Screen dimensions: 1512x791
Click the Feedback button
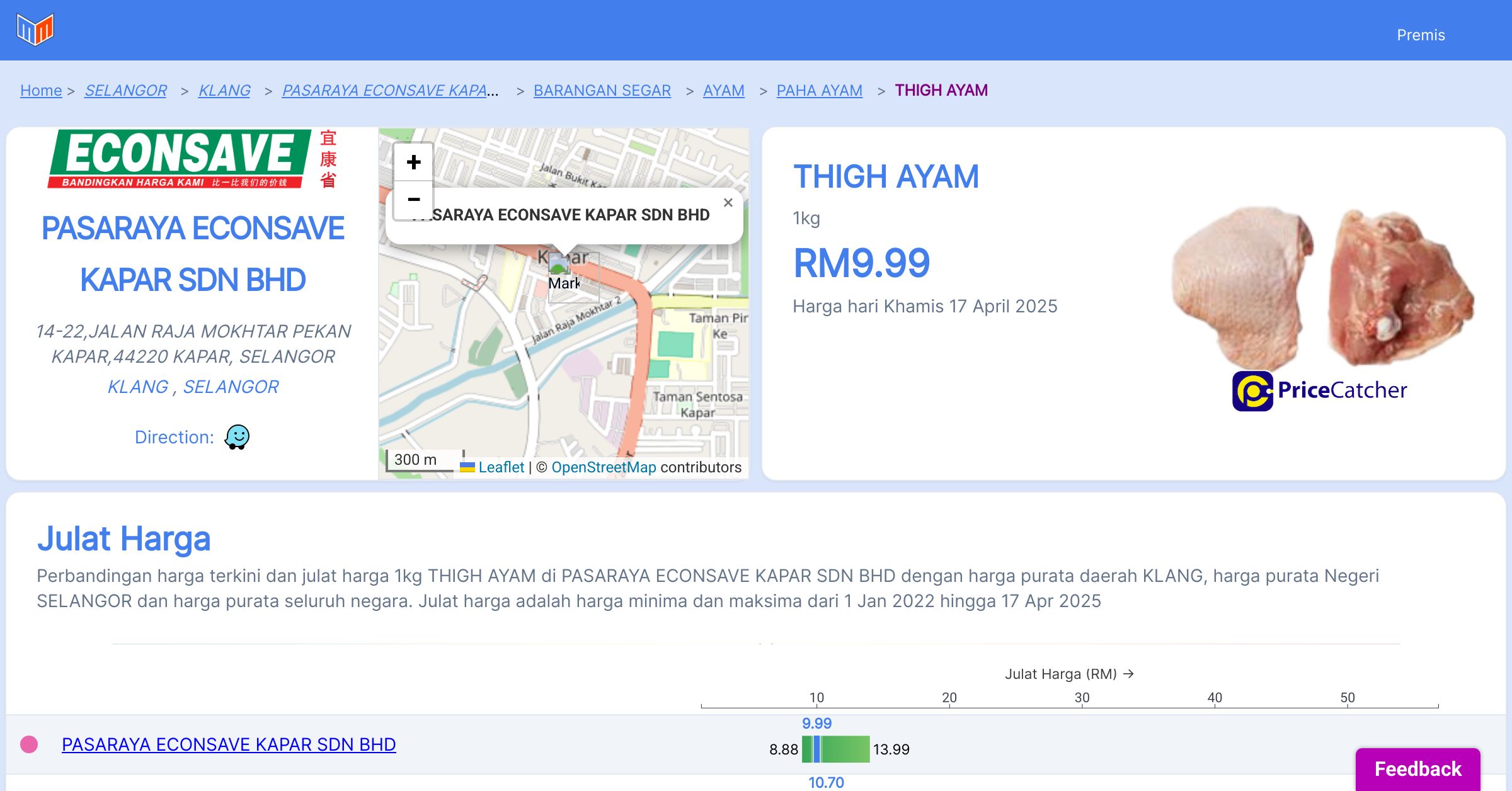(1417, 769)
